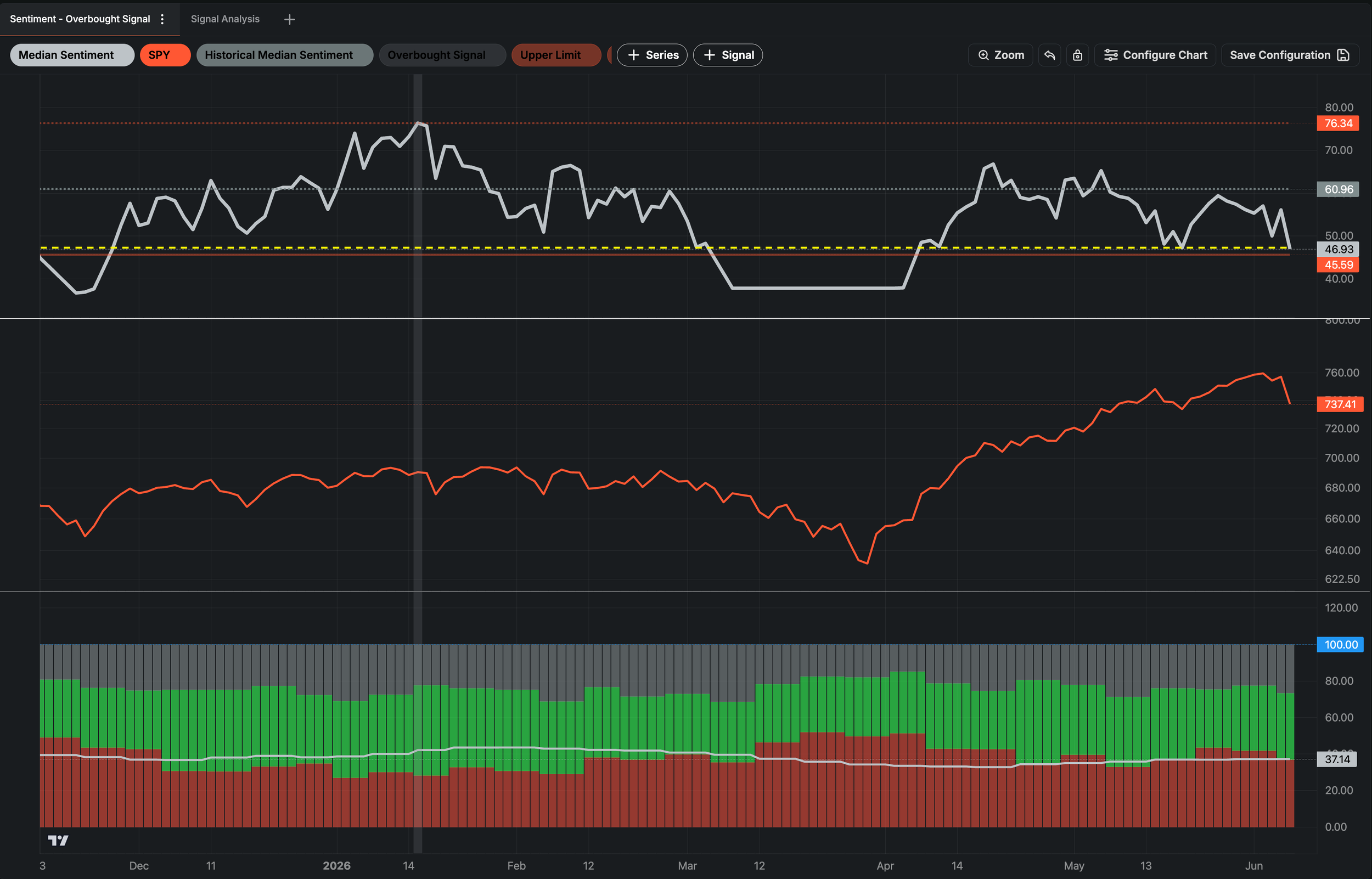Select the blue 100.00 axis label
This screenshot has width=1372, height=879.
point(1340,644)
